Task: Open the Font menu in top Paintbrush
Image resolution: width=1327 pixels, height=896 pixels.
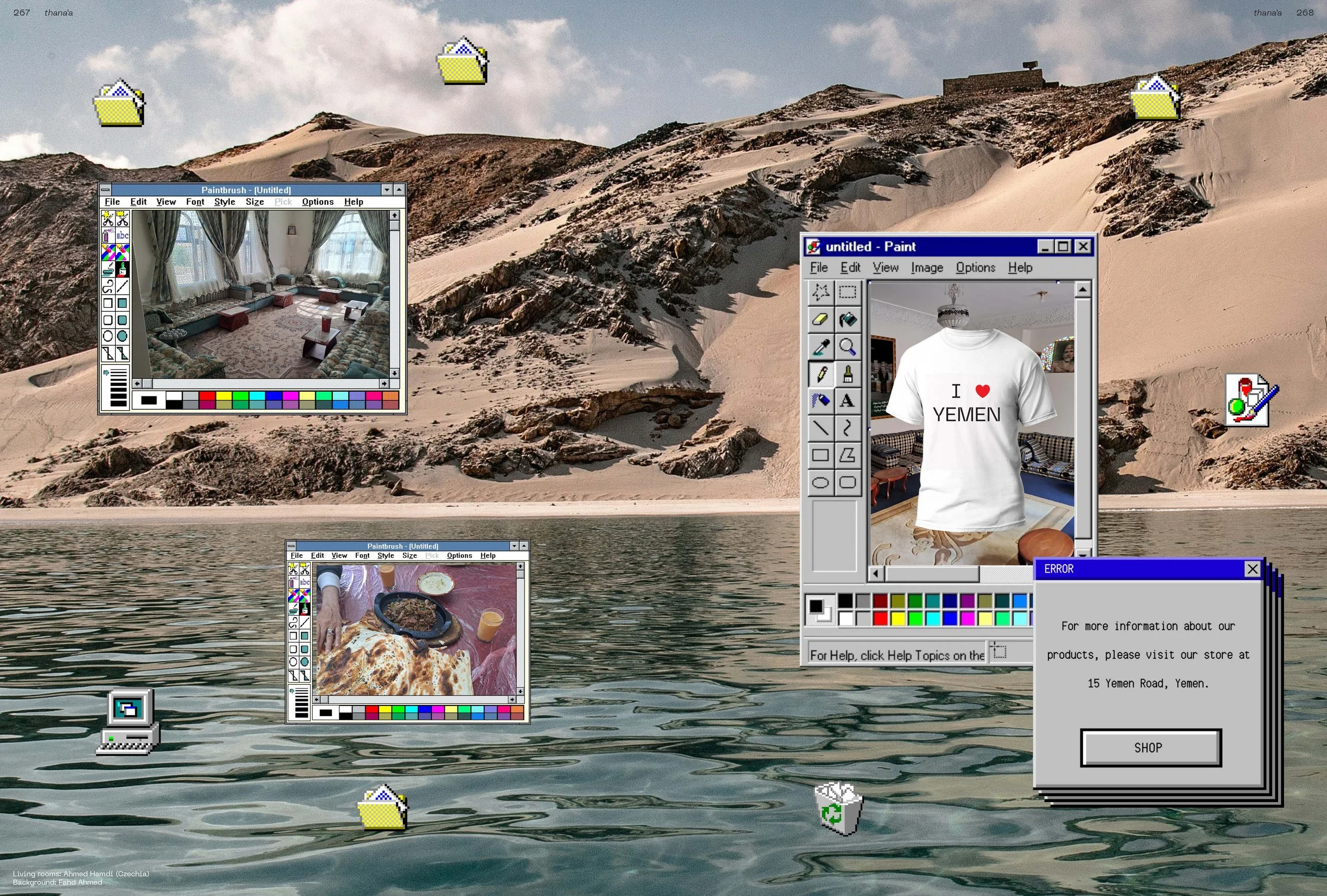Action: pos(195,202)
